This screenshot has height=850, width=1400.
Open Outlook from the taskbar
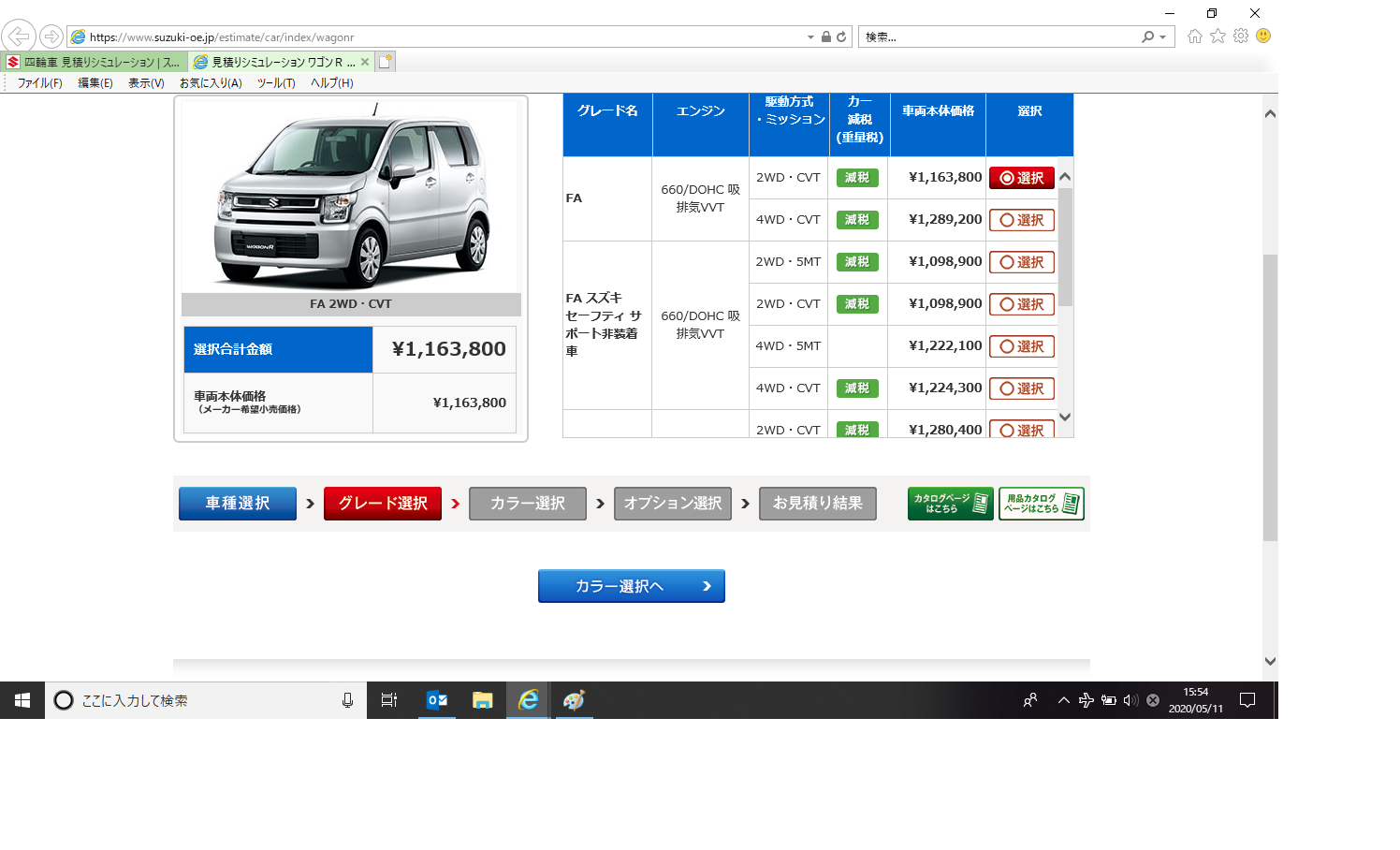(437, 700)
